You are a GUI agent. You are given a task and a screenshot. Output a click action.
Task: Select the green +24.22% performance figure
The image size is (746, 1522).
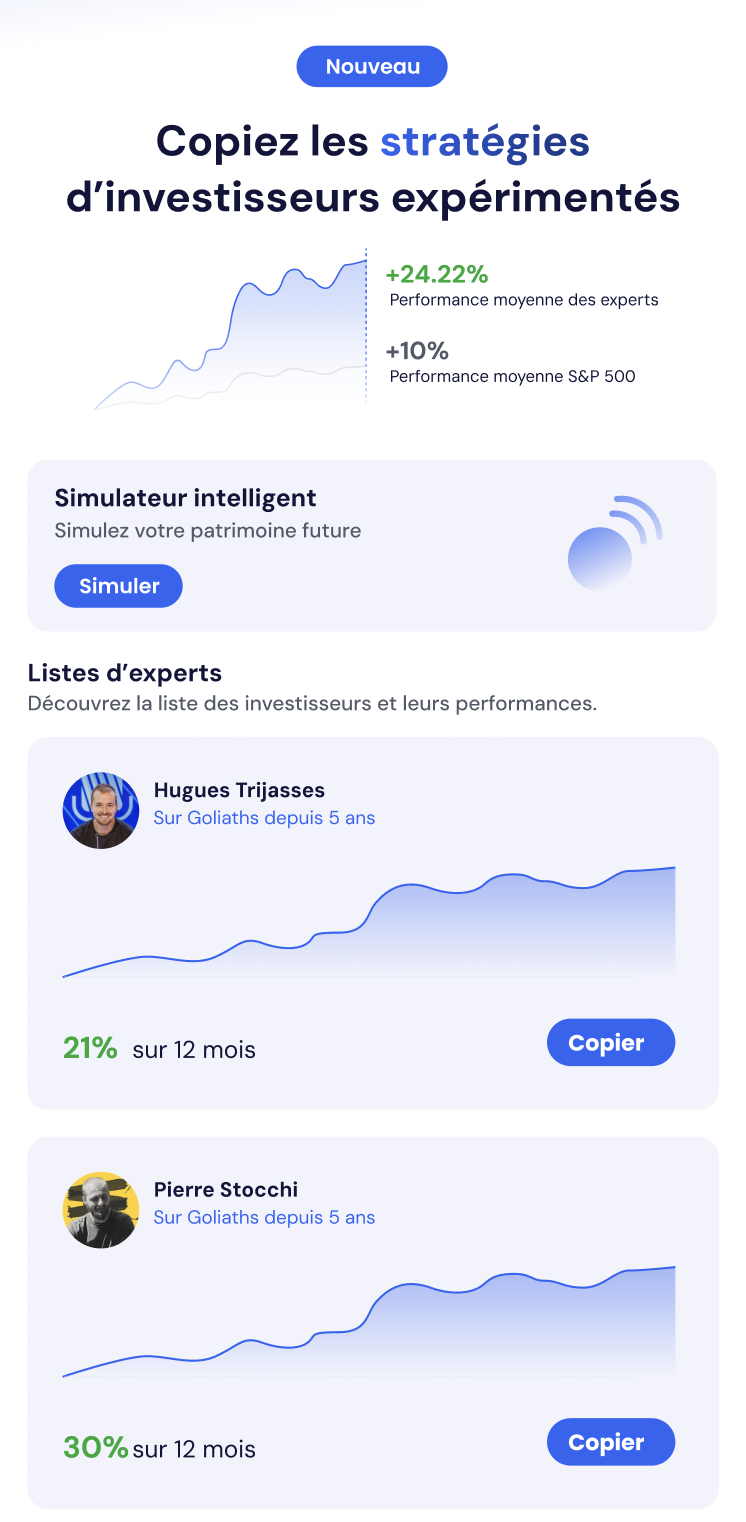[437, 274]
